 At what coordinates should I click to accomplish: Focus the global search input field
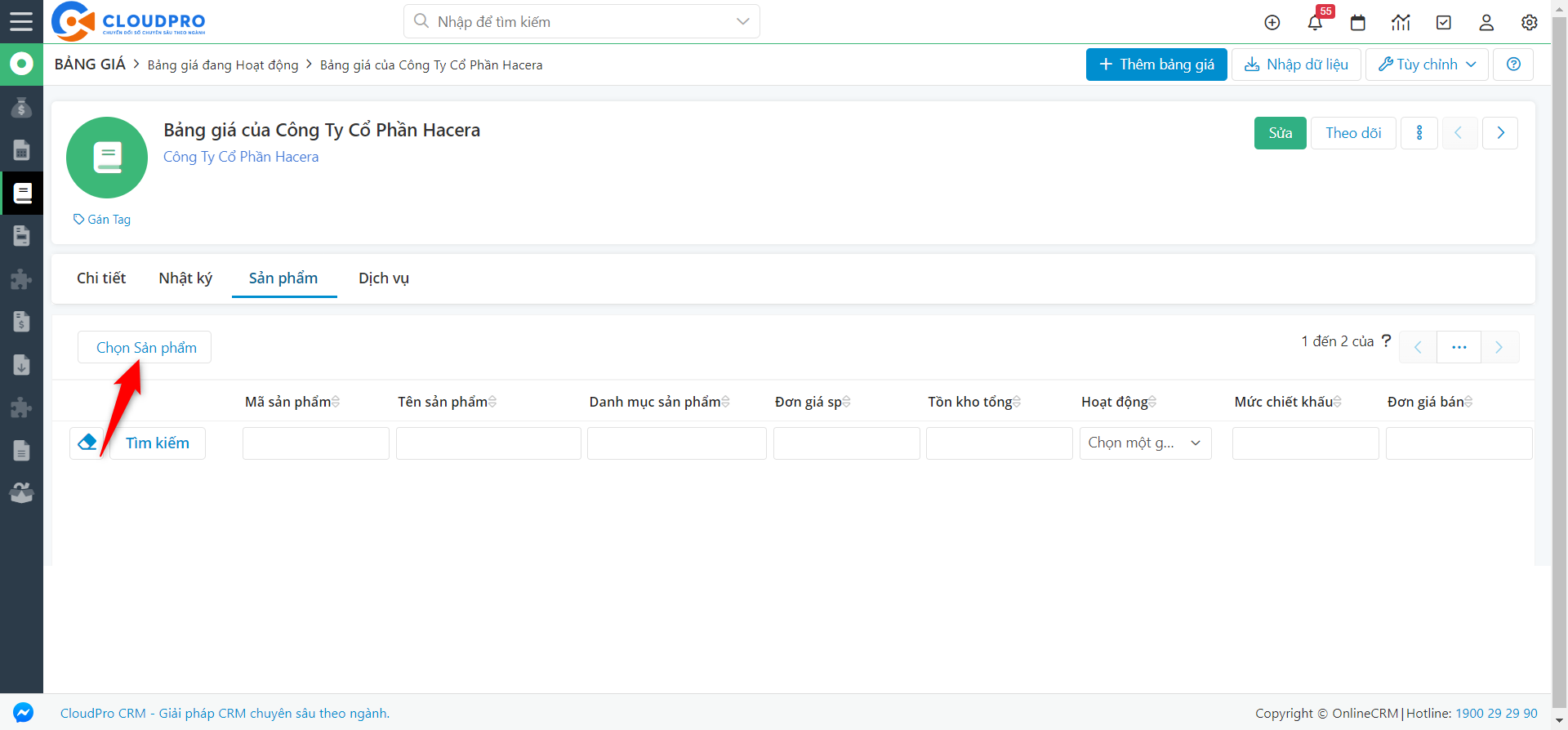click(581, 22)
